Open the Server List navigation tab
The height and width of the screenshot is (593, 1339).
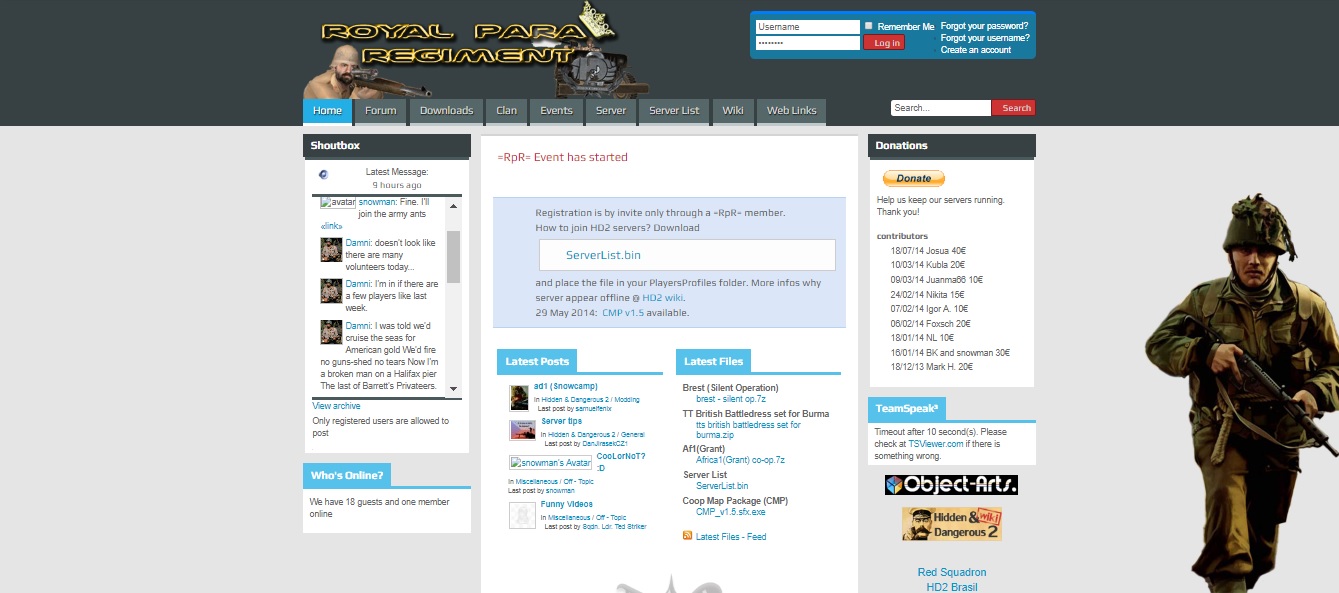point(674,111)
